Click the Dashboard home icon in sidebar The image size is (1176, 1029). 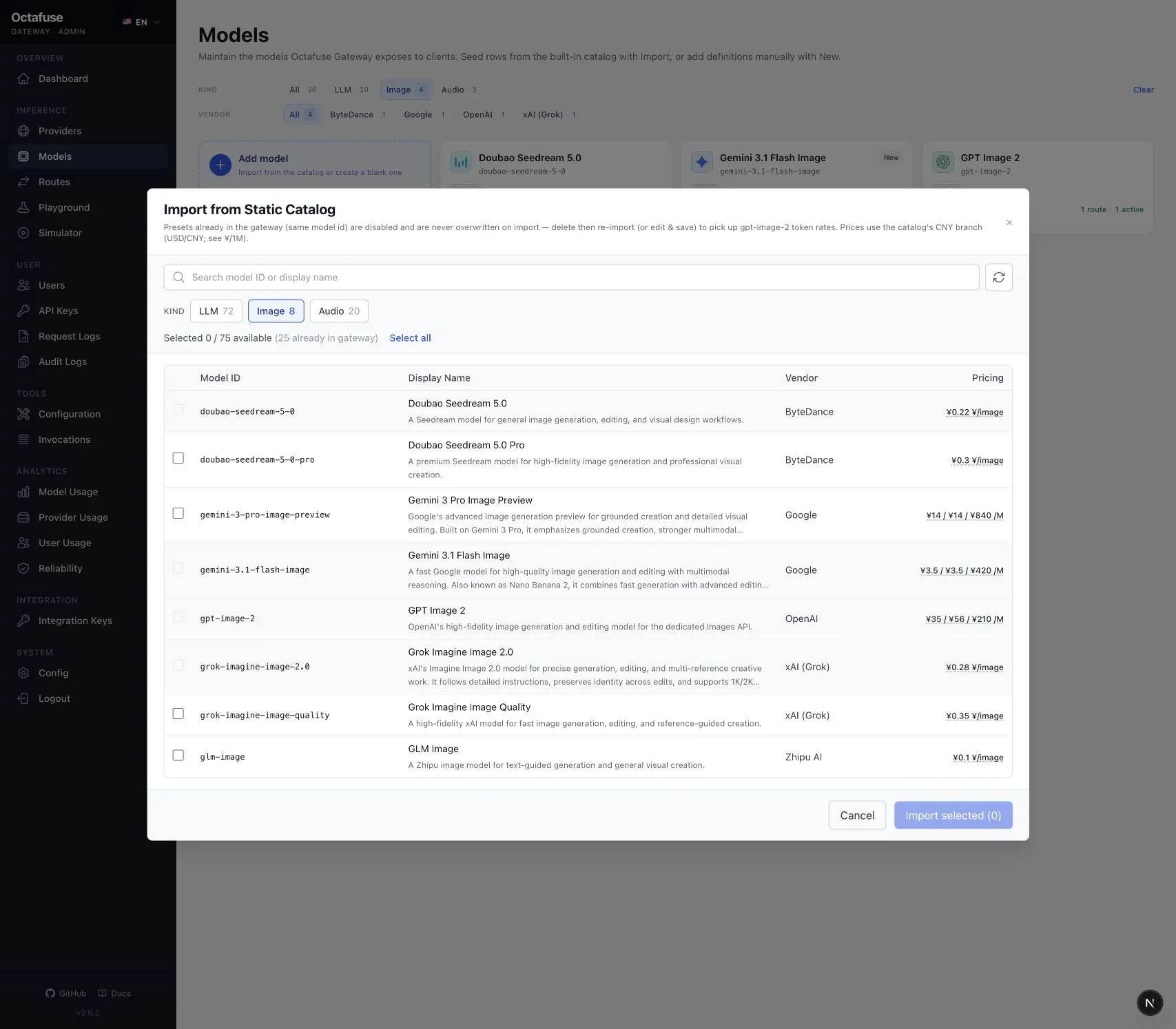(x=23, y=79)
